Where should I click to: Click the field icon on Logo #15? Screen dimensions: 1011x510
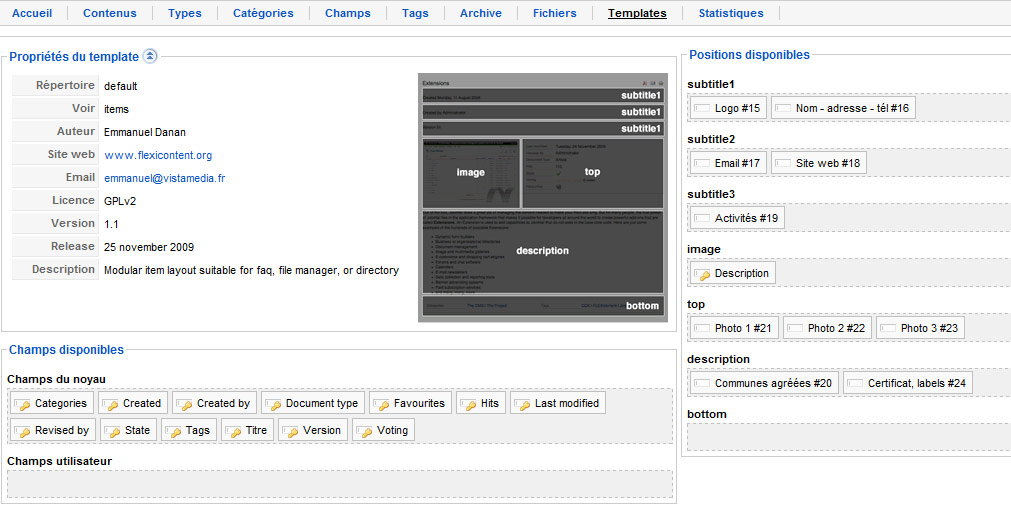click(x=703, y=108)
